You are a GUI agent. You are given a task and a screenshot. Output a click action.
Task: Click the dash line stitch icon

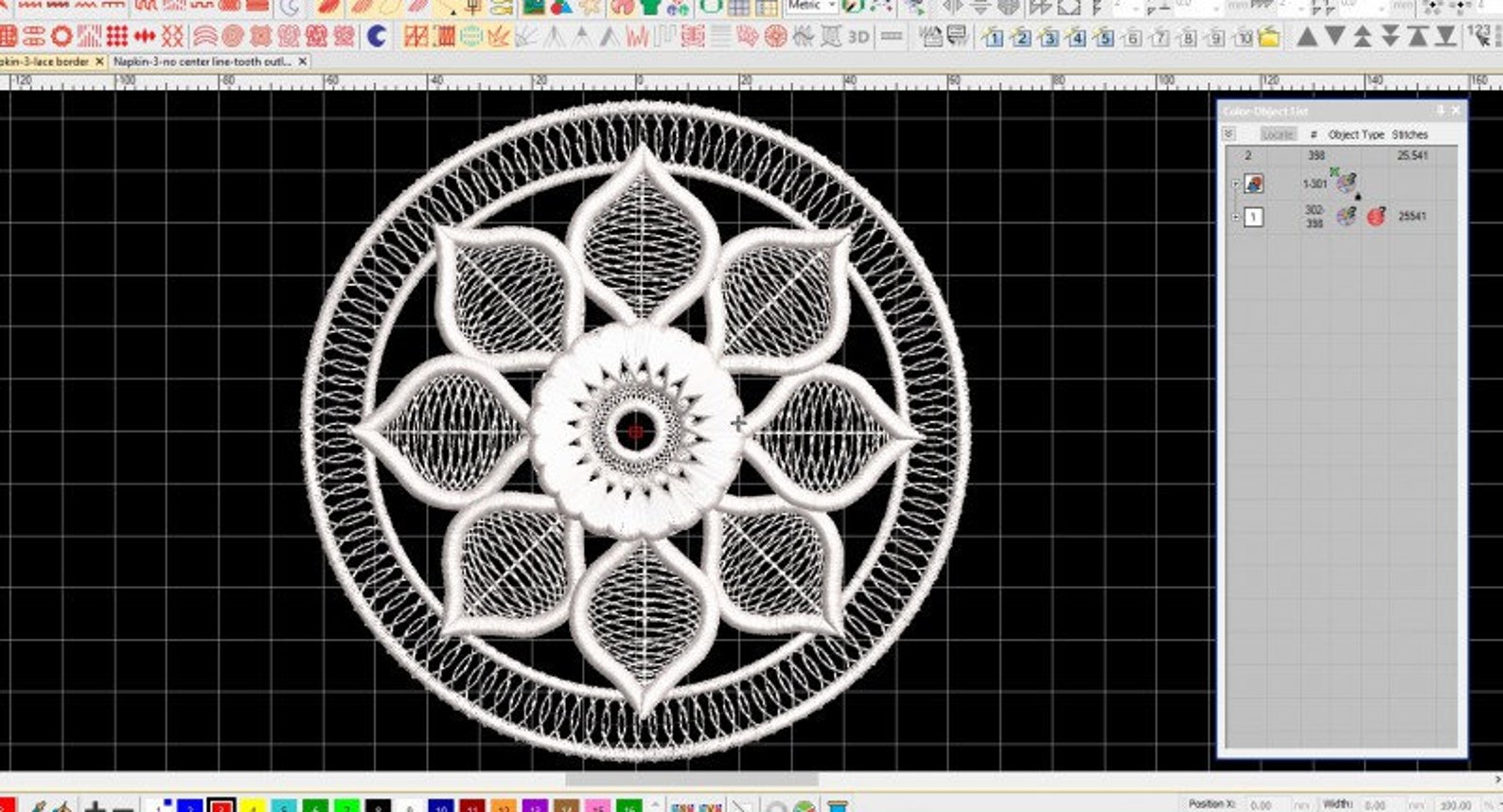click(x=891, y=37)
